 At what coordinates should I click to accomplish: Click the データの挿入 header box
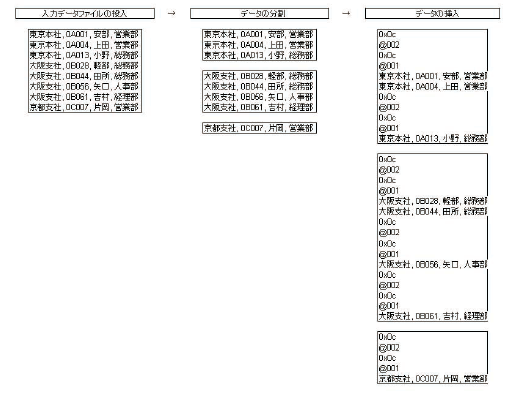(432, 13)
